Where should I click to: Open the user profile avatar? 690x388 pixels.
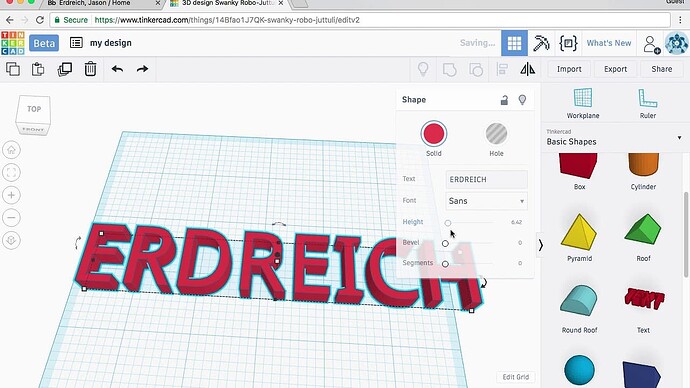676,43
